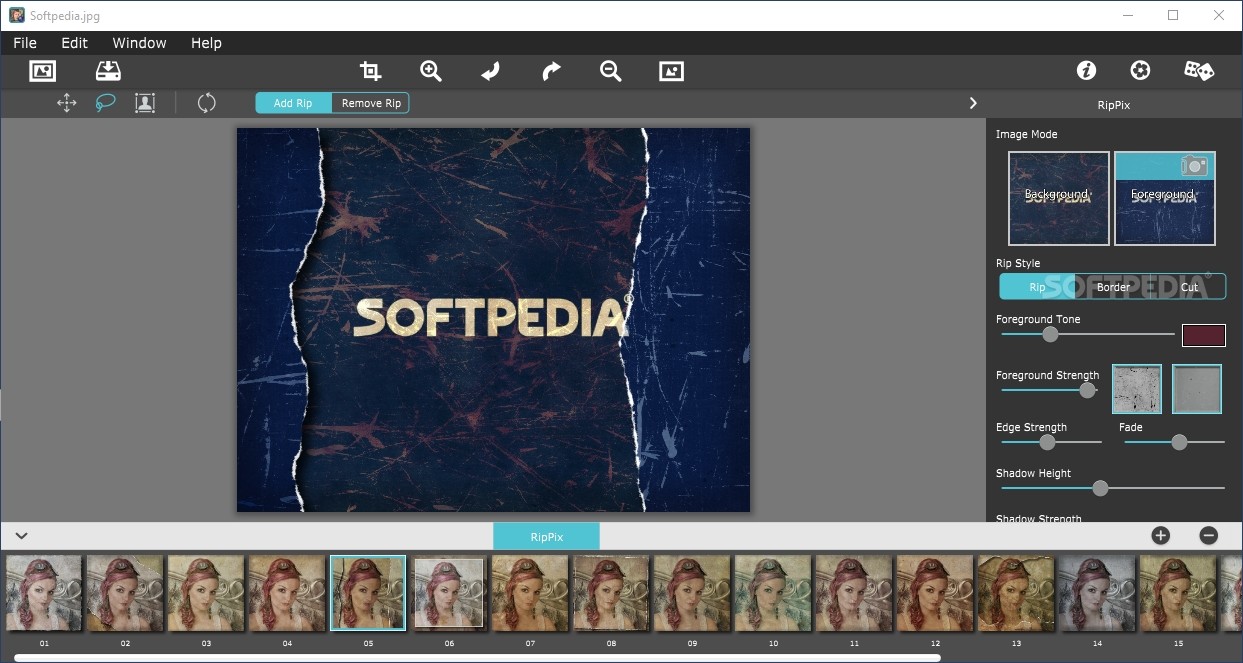Click camera icon on Foreground thumbnail

tap(1194, 166)
